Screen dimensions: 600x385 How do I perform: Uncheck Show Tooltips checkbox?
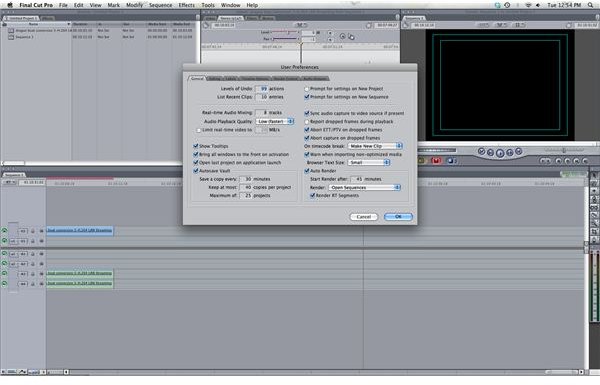pos(196,146)
